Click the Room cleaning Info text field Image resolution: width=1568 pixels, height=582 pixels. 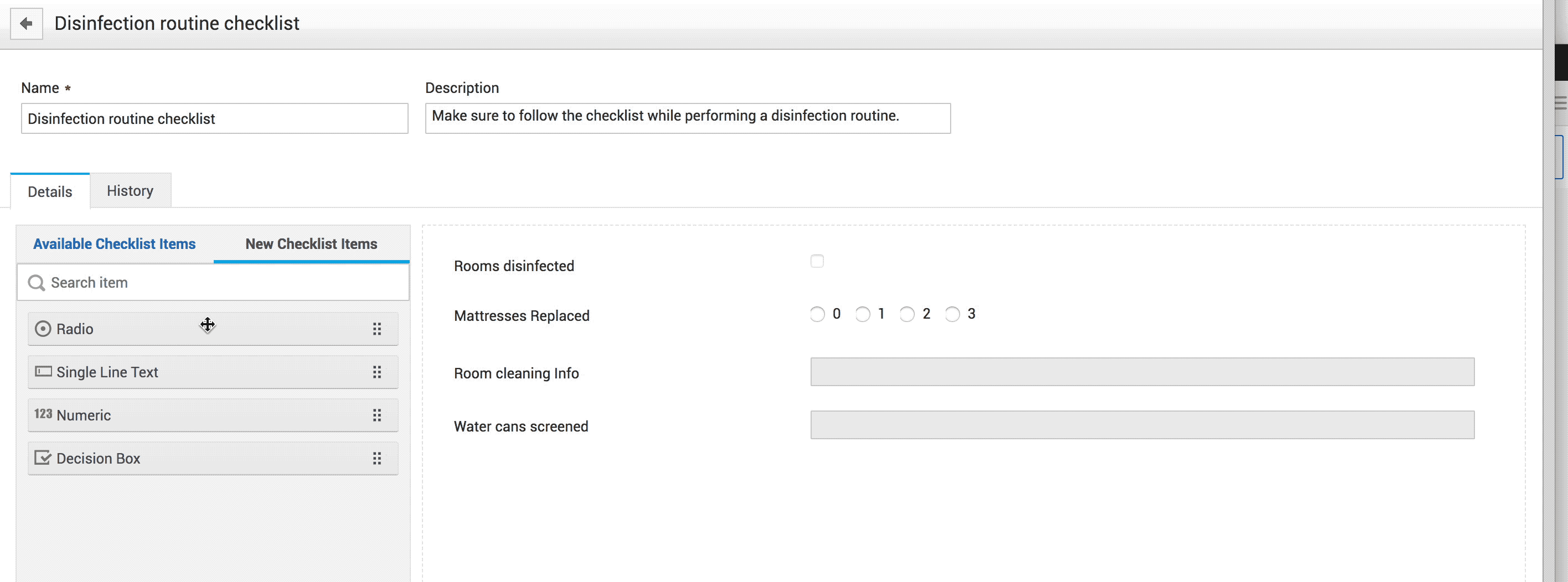tap(1142, 372)
